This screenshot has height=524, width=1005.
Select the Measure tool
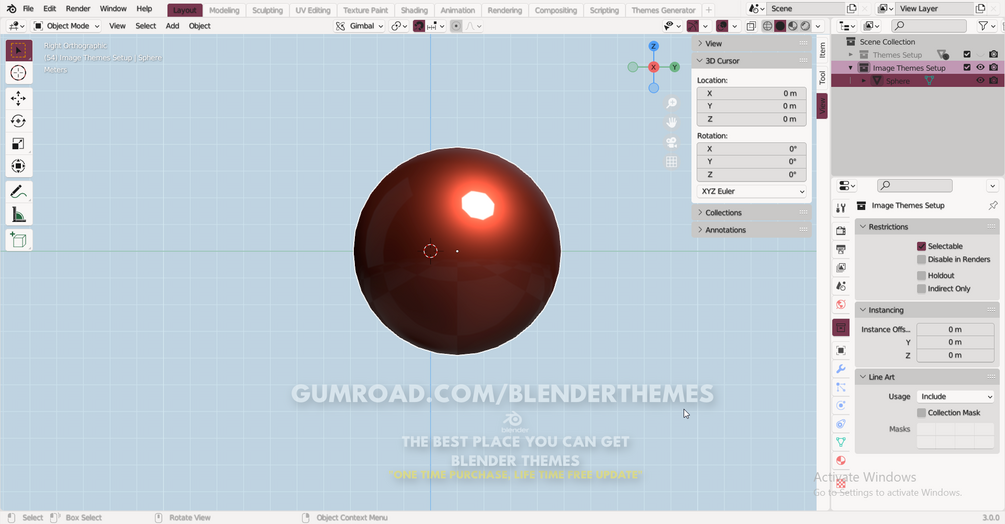(19, 215)
